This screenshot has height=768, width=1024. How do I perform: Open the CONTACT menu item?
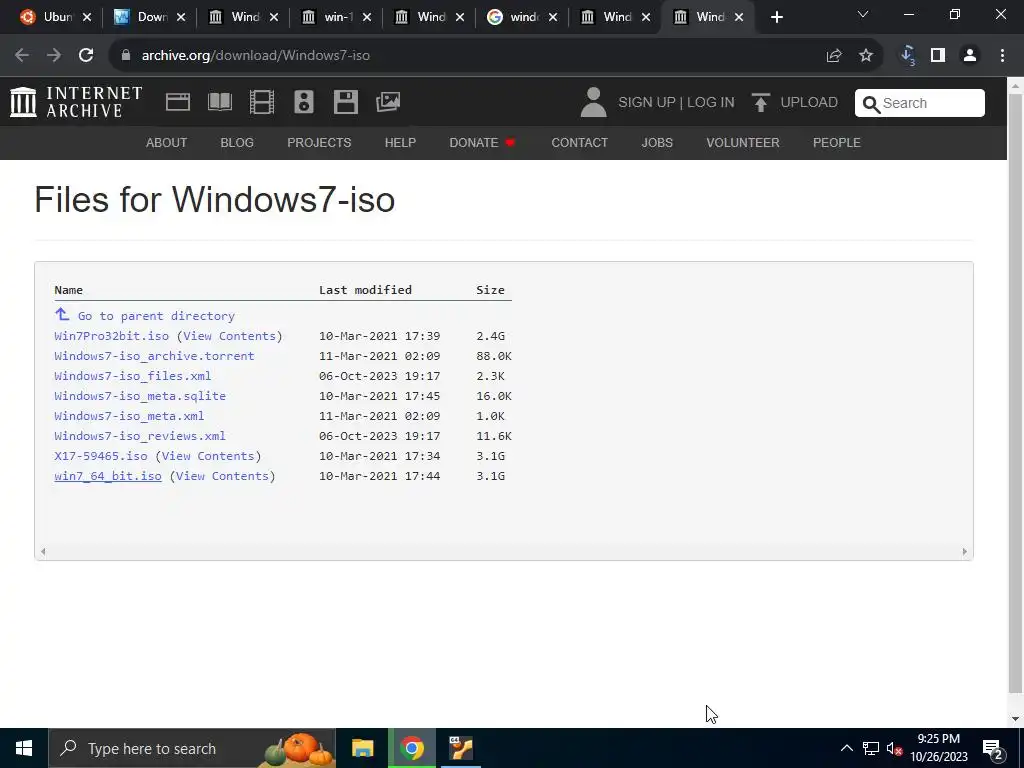tap(579, 142)
